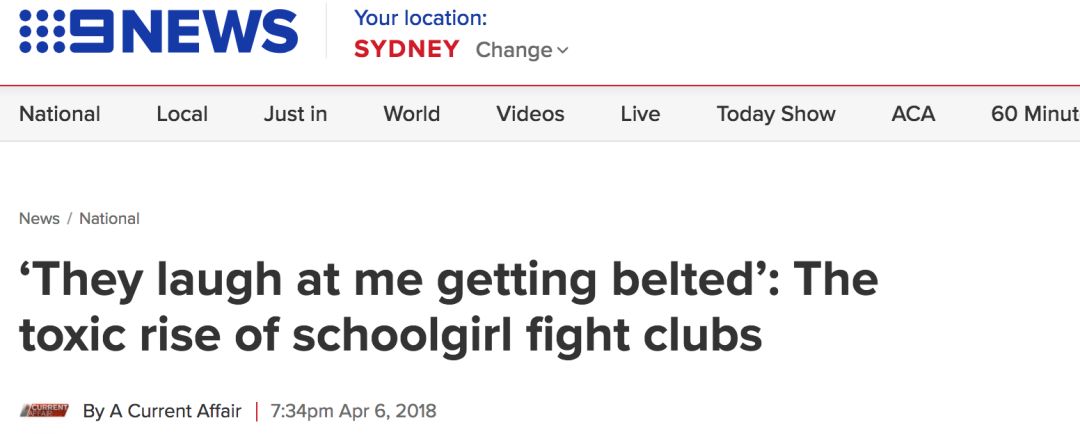Click the 9News logo
This screenshot has height=434, width=1080.
(158, 32)
